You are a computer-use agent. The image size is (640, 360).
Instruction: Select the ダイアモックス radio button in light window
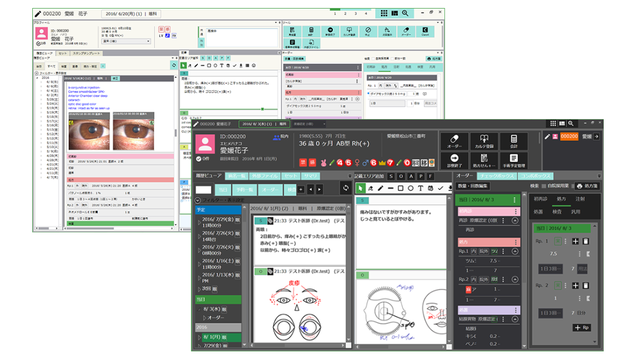click(x=369, y=93)
